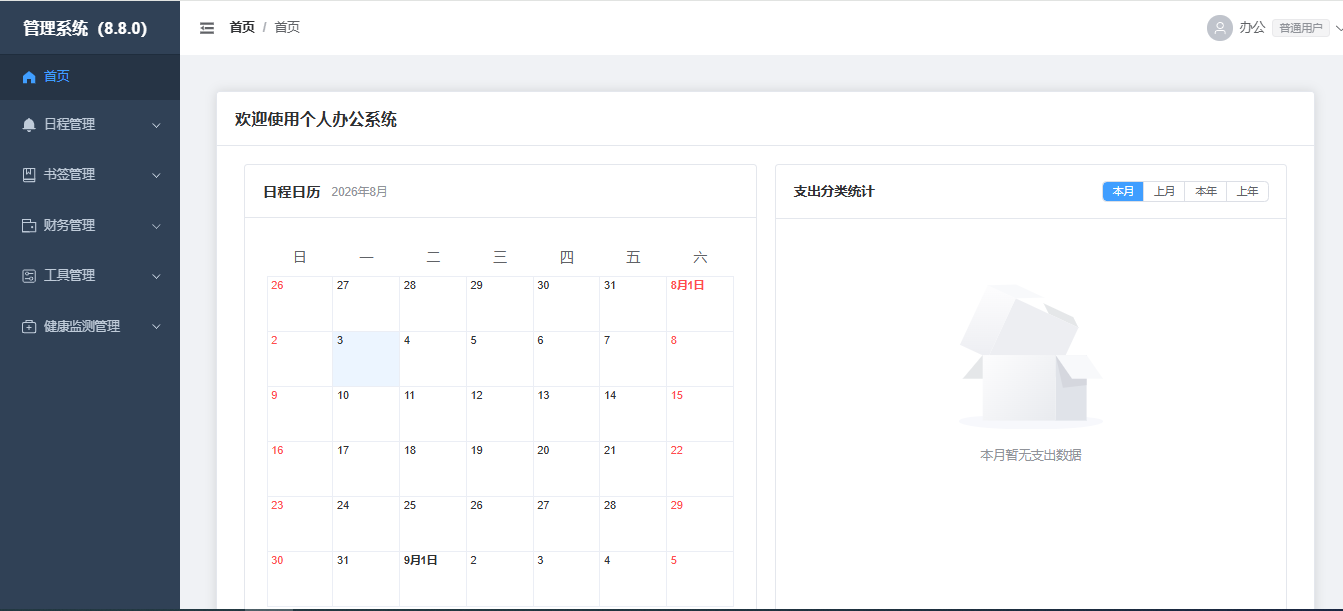Screen dimensions: 1343x611
Task: Open the 日程管理 menu label
Action: 69,125
